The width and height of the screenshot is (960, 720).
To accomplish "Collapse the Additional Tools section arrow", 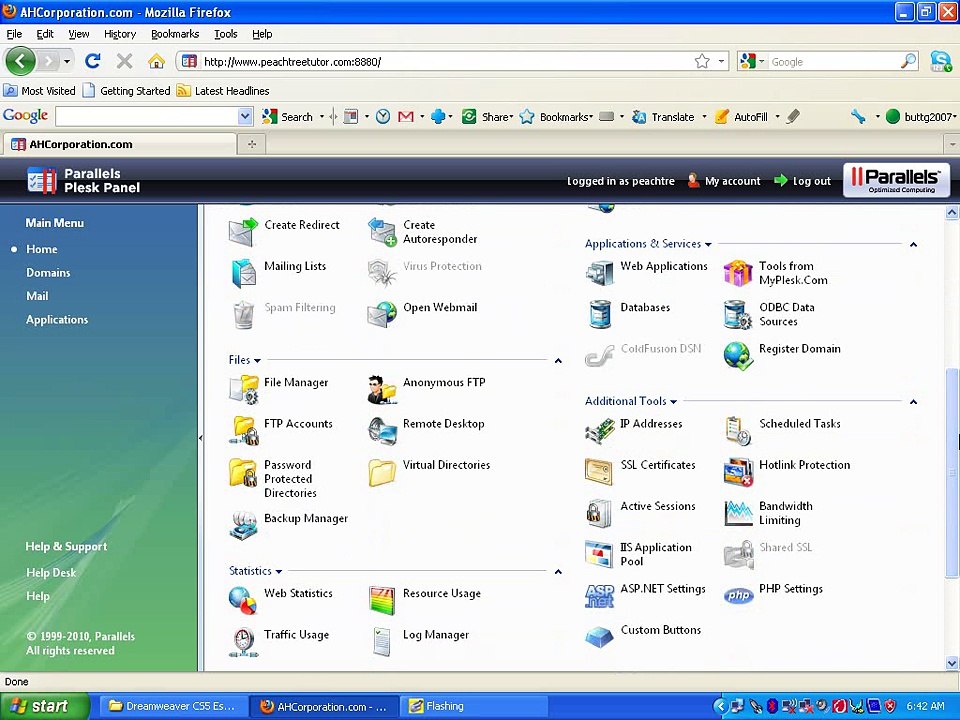I will click(x=913, y=402).
